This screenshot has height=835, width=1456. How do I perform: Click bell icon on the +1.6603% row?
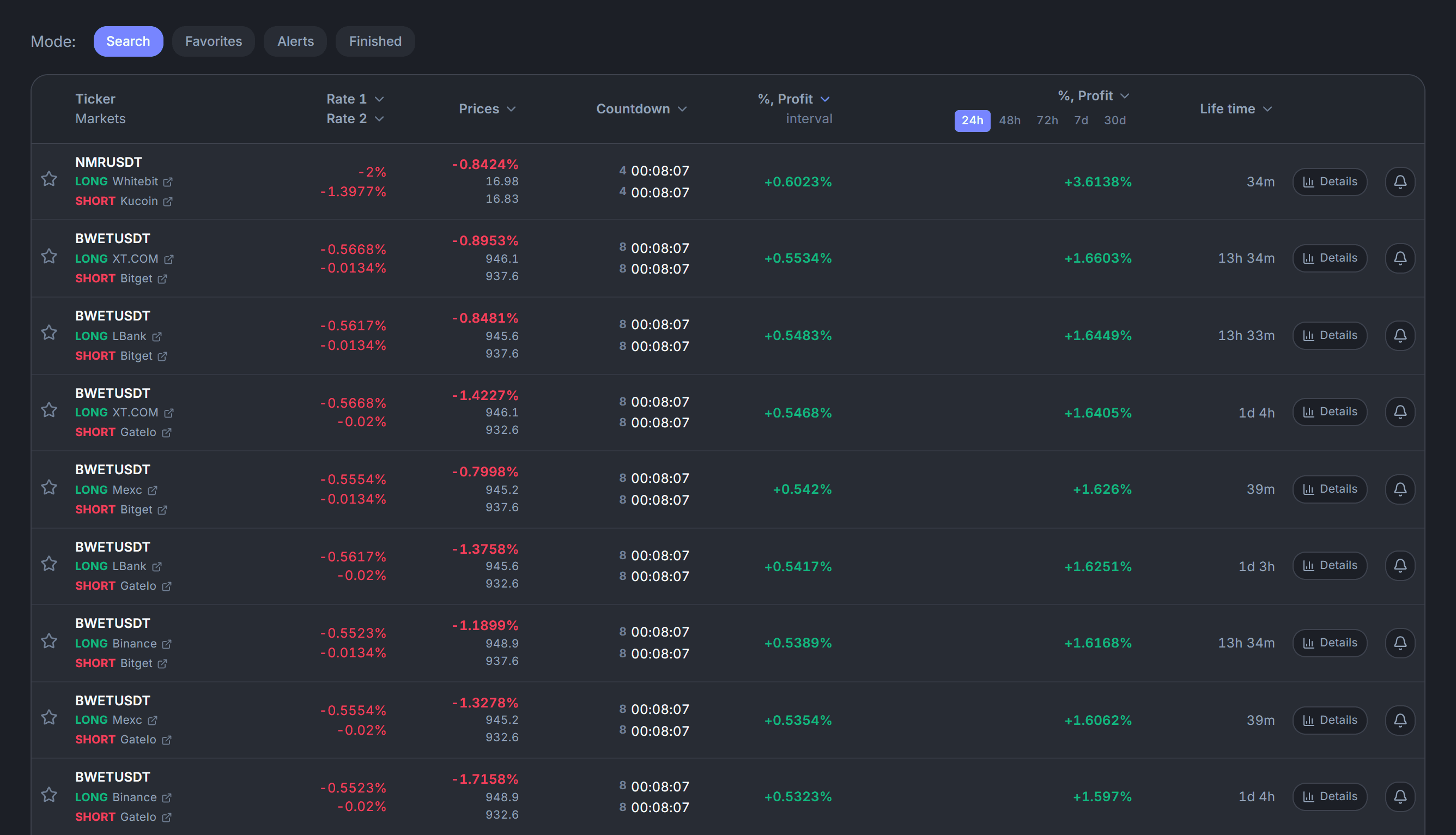1400,258
